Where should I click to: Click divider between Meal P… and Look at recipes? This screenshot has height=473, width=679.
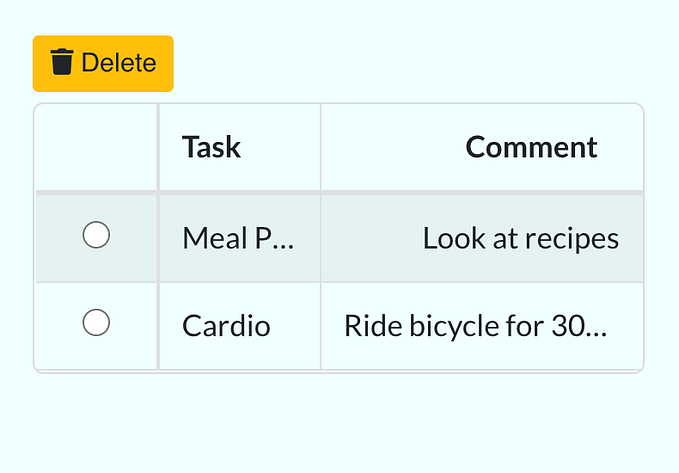(321, 238)
